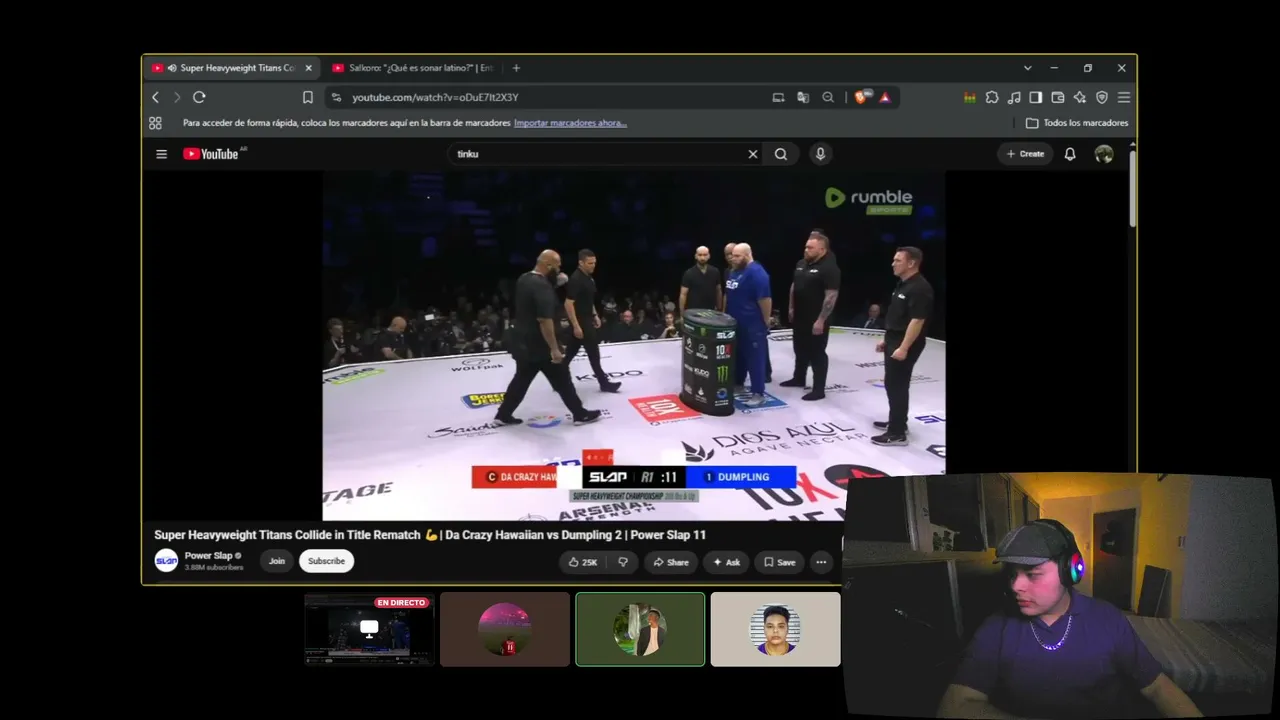The height and width of the screenshot is (720, 1280).
Task: Open the Todos los marcadores folder
Action: point(1077,123)
